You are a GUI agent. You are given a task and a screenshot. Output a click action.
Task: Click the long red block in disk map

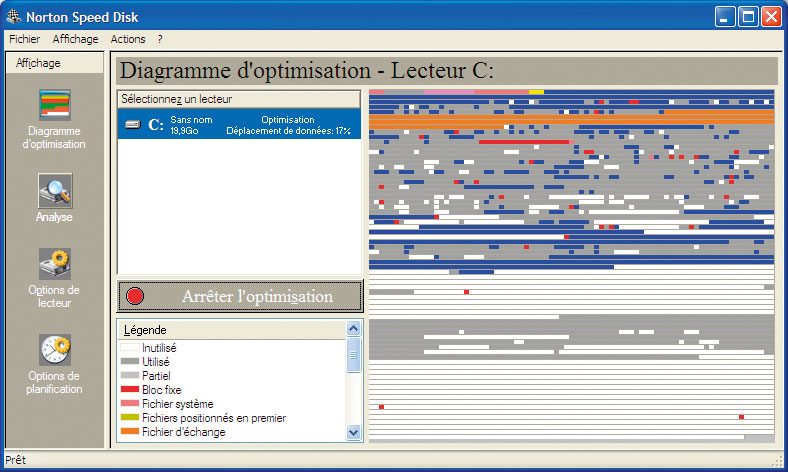point(524,142)
